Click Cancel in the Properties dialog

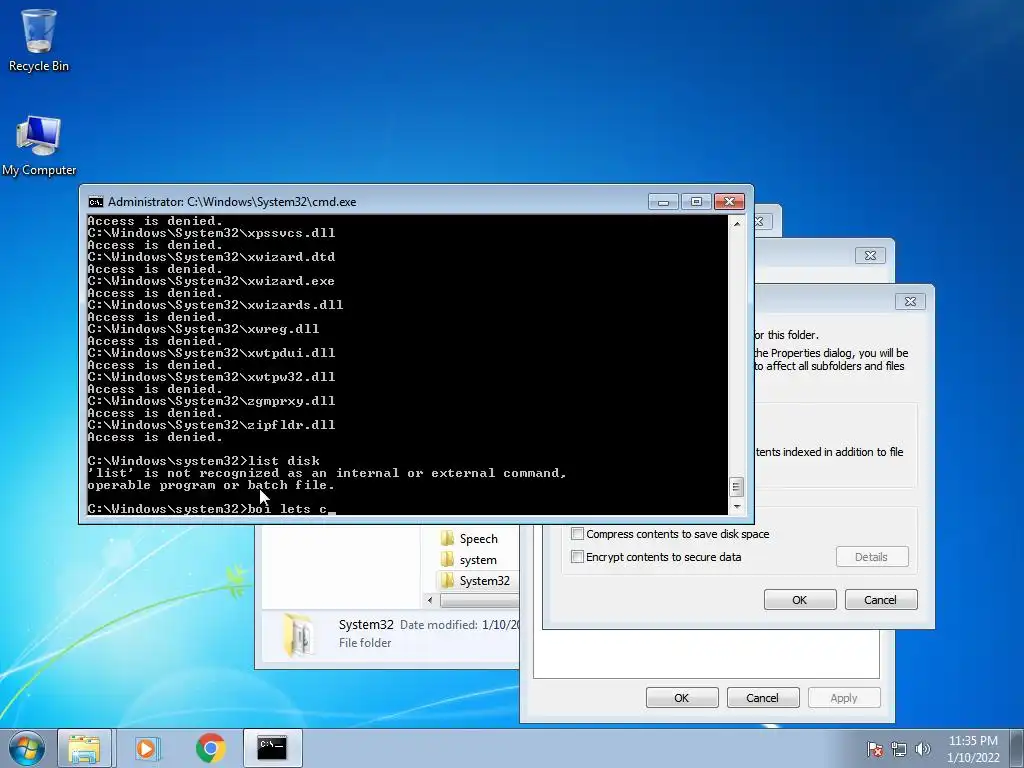[x=763, y=697]
